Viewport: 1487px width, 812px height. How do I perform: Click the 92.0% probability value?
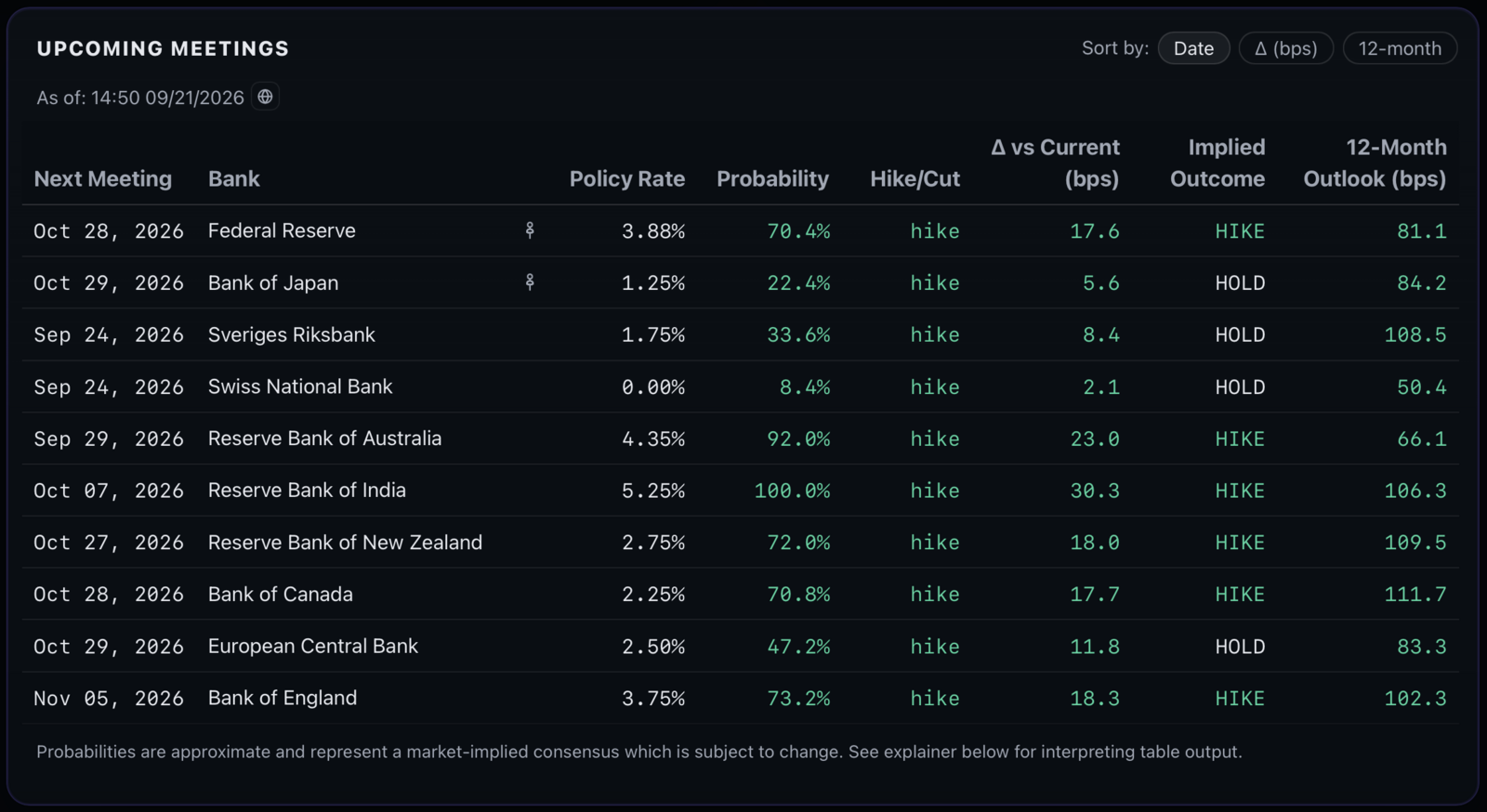pos(798,439)
